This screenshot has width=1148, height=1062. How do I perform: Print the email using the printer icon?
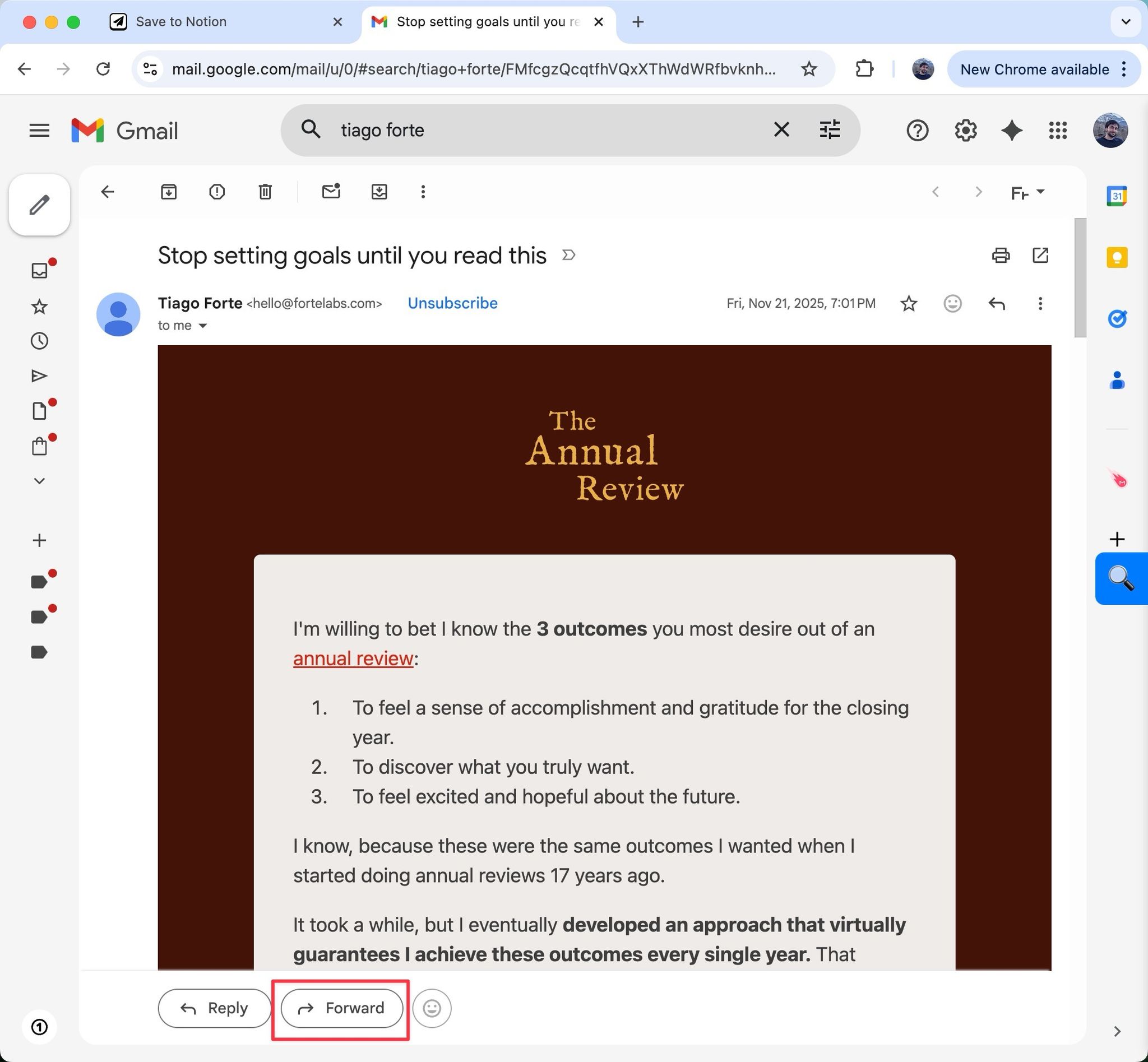tap(1001, 255)
